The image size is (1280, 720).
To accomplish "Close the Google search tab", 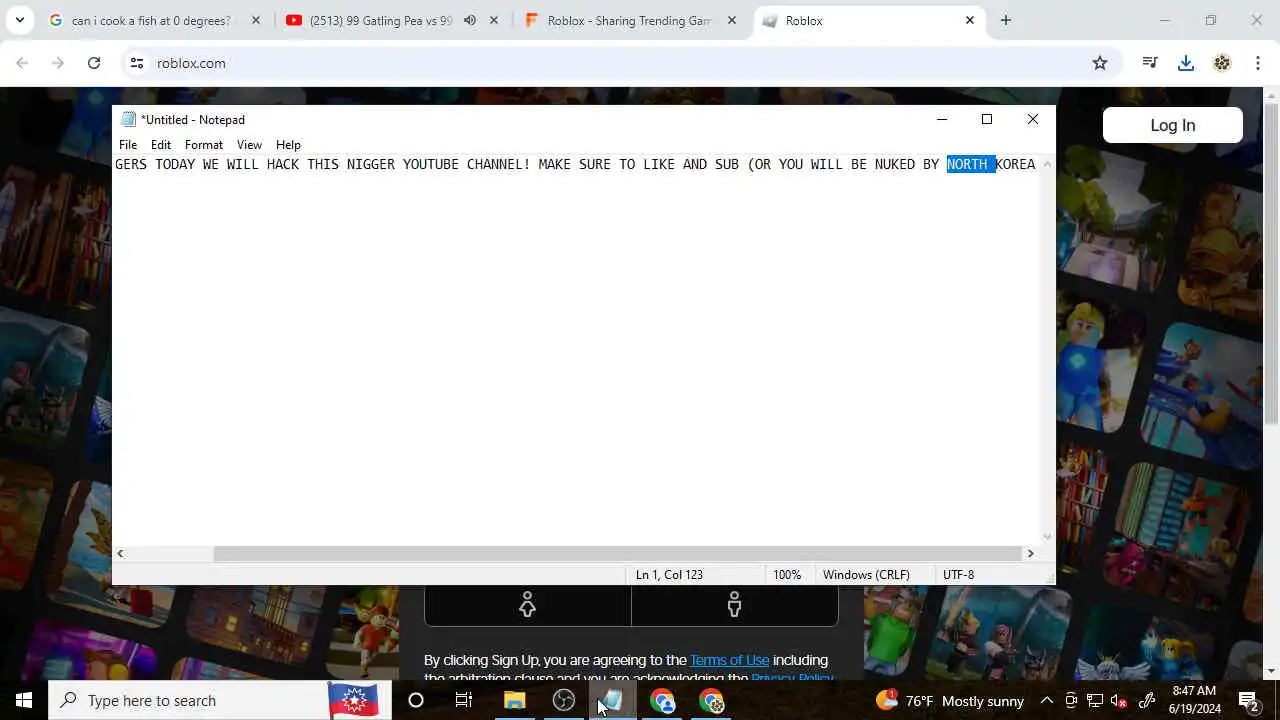I will pos(256,20).
